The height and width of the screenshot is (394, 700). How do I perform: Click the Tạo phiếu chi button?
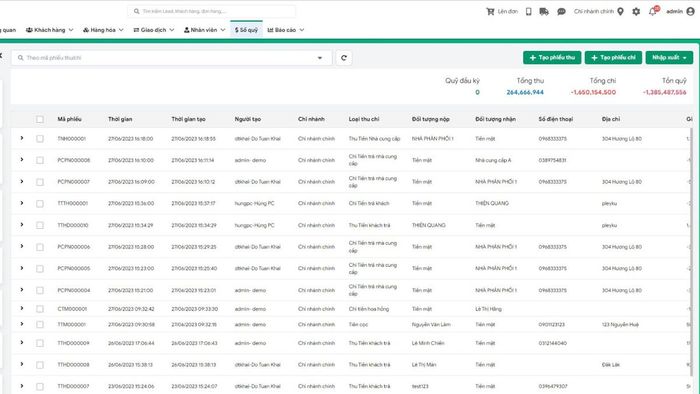click(613, 58)
